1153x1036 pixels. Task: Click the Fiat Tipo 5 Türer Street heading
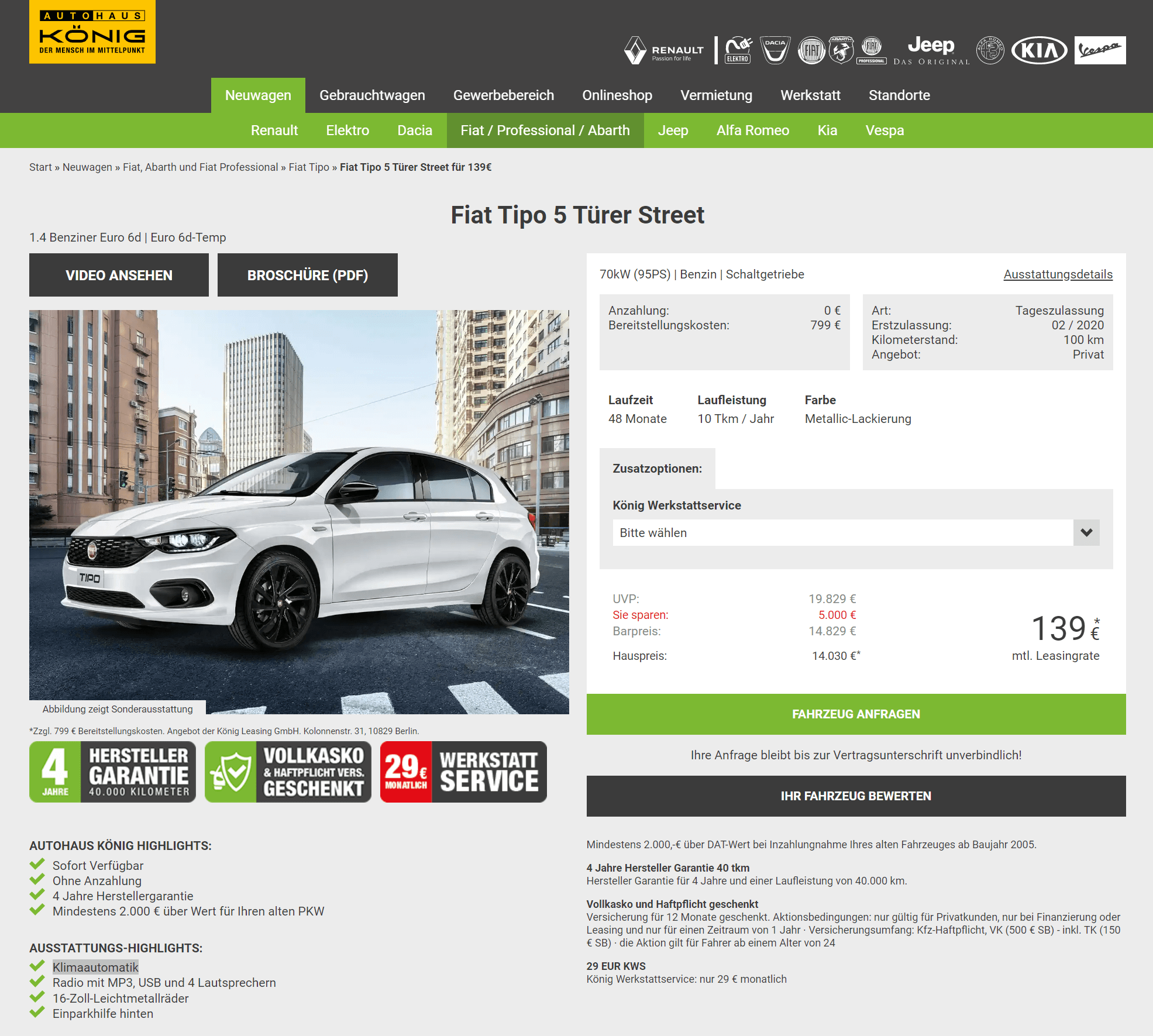point(577,215)
